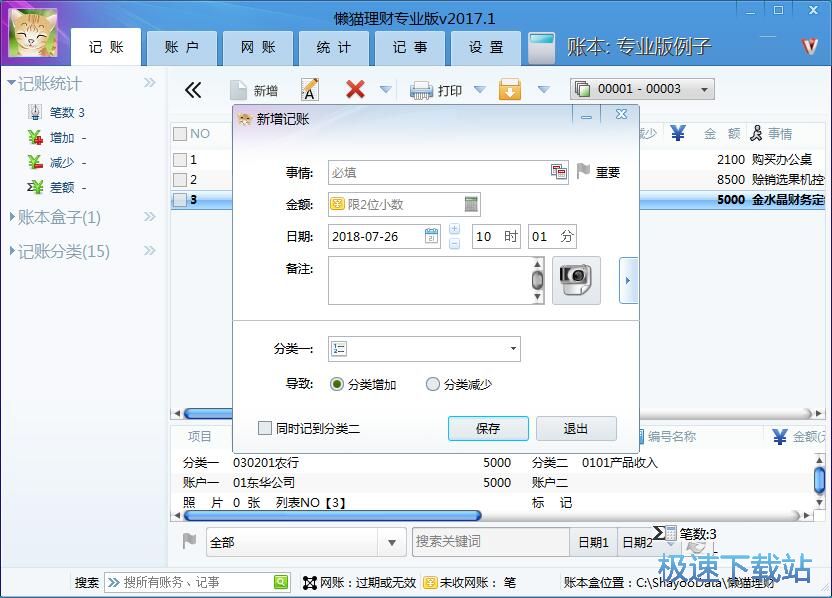Switch to the 设置 tab
This screenshot has height=598, width=832.
pos(486,48)
